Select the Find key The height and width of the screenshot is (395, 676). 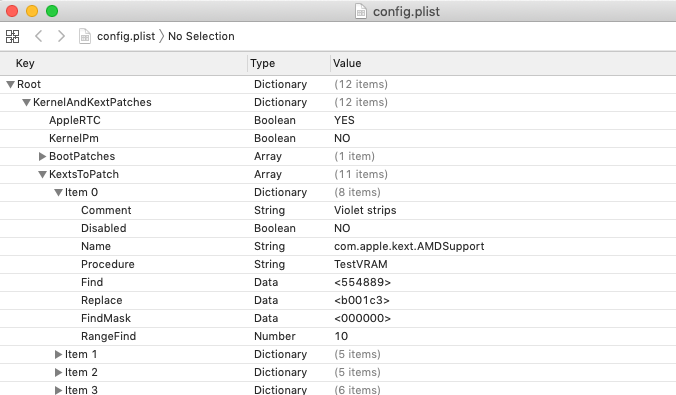coord(92,282)
